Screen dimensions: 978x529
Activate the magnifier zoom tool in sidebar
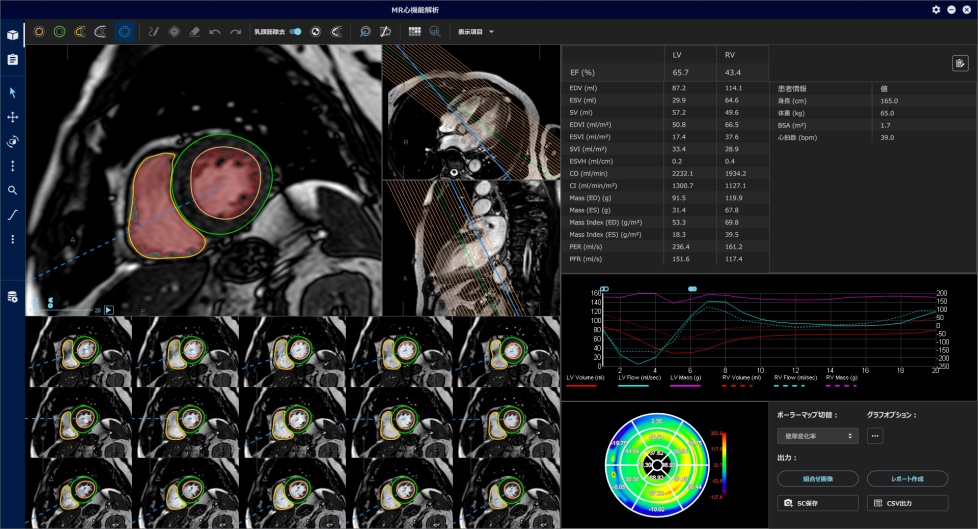coord(13,190)
